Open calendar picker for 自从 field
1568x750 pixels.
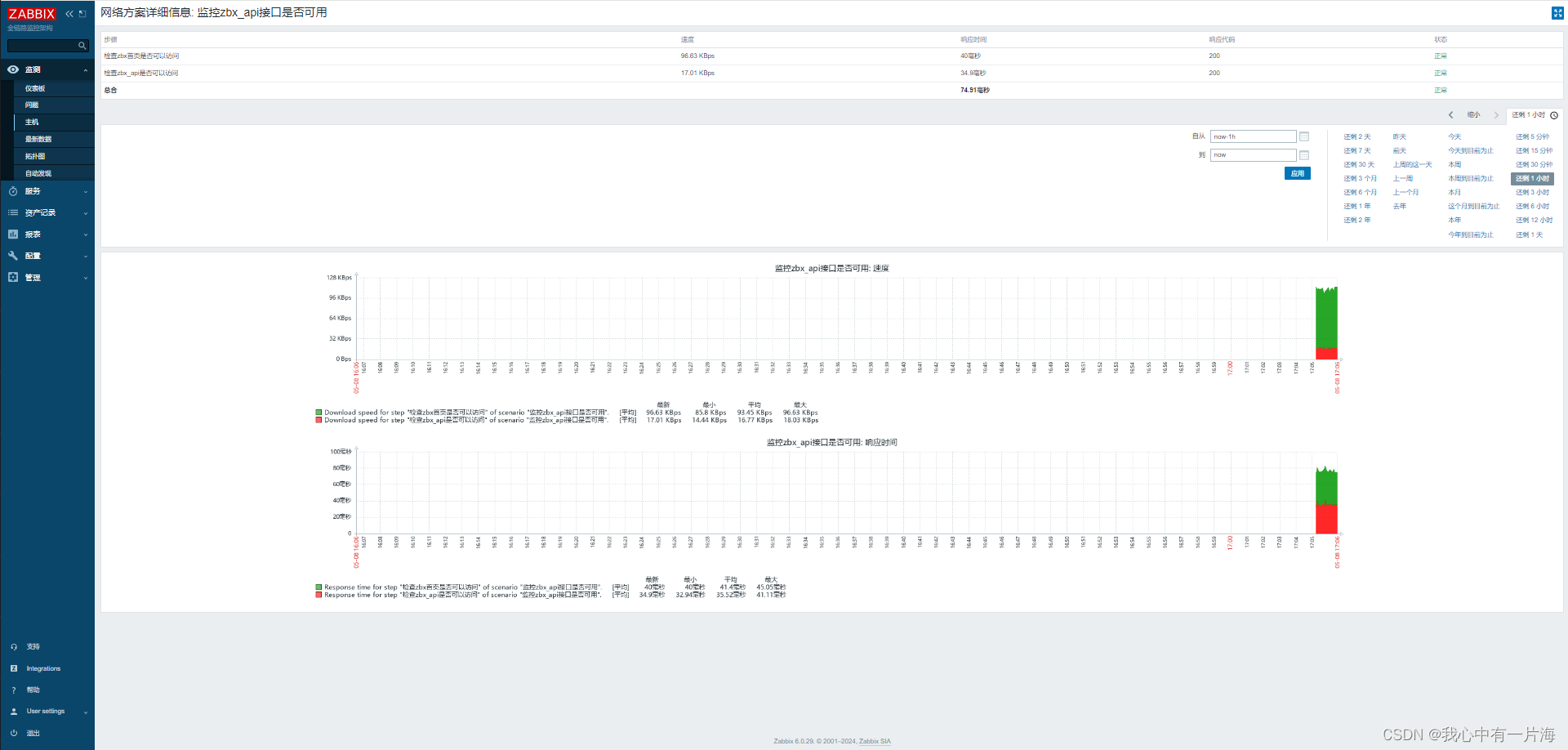click(1304, 136)
